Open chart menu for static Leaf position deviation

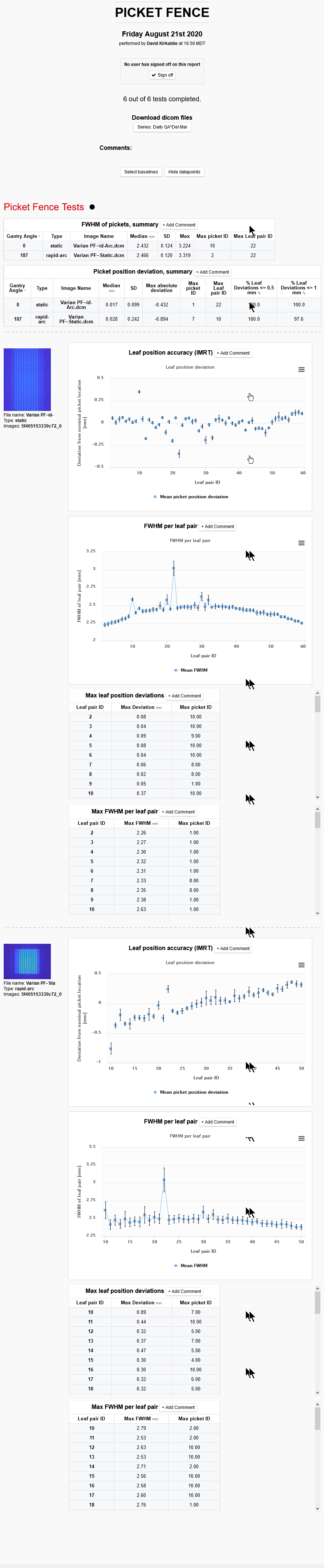coord(301,369)
